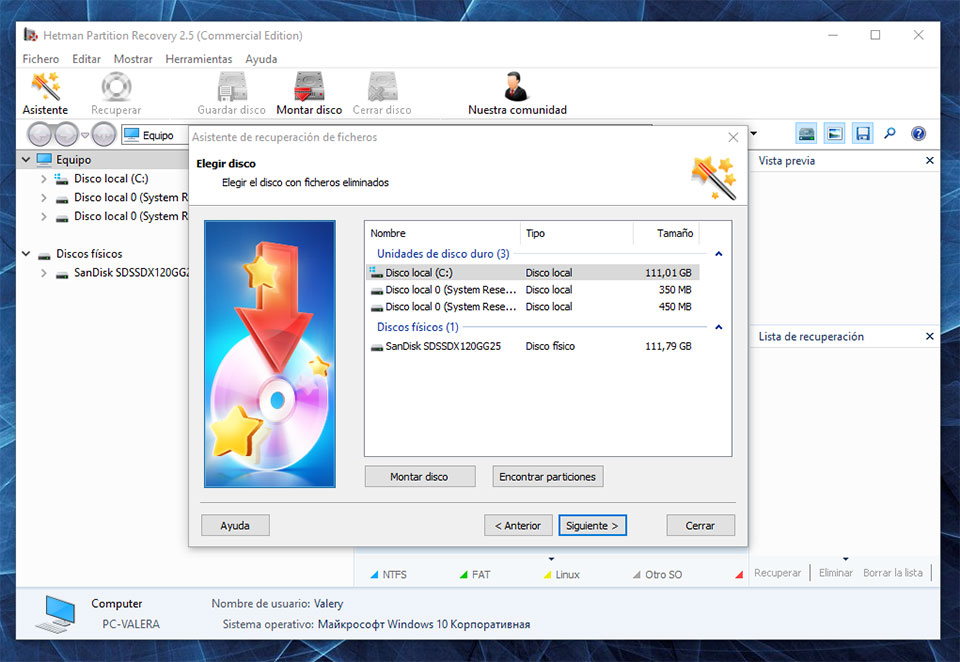Open the magnifier search icon

[x=890, y=134]
